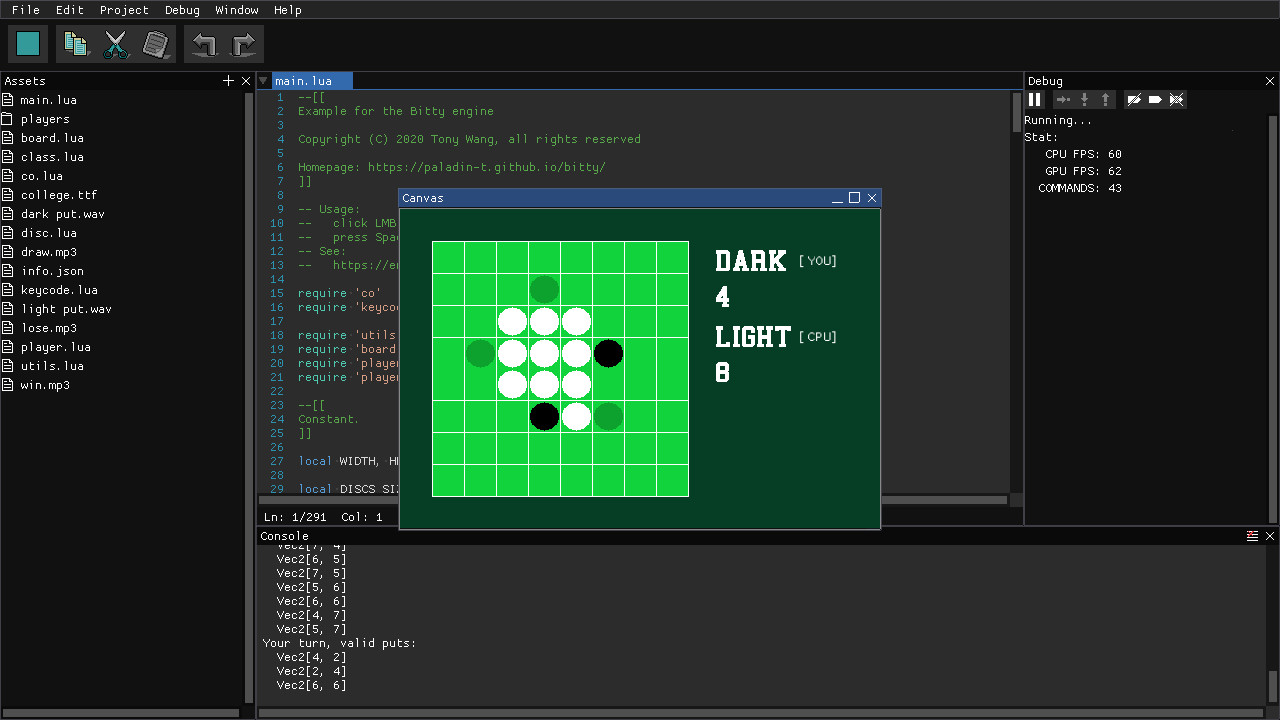Paste from the clipboard toolbar icon

157,43
